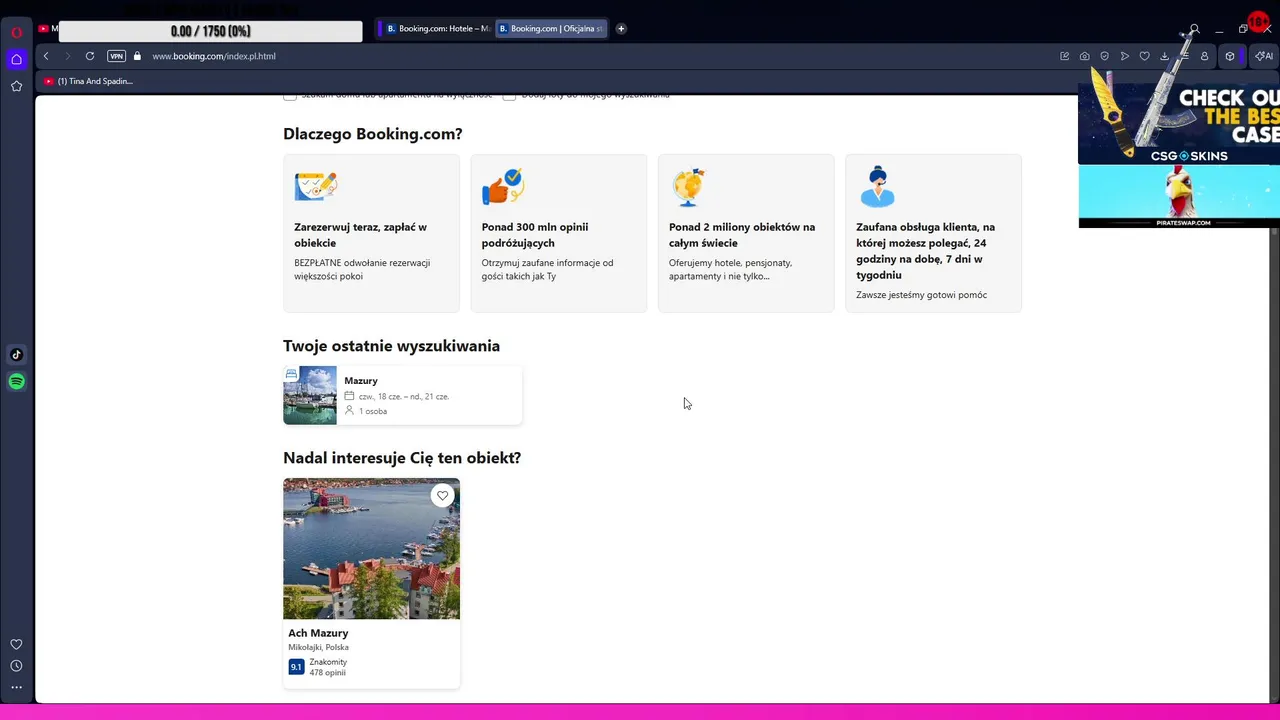Click the dates czw., 18 cze. – nd., 21 cze.
Screen dimensions: 1280x720
click(404, 396)
